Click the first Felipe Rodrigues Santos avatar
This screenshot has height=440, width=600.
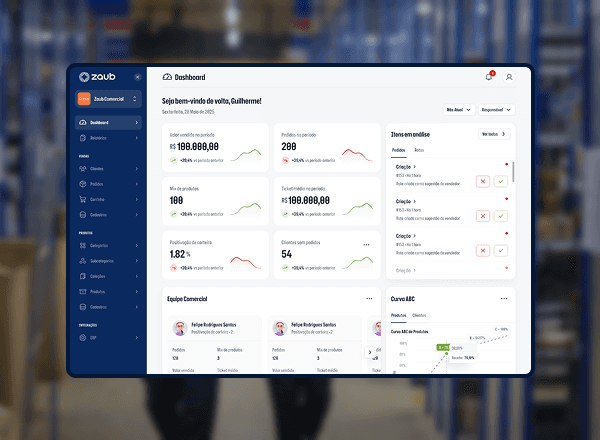(x=180, y=328)
